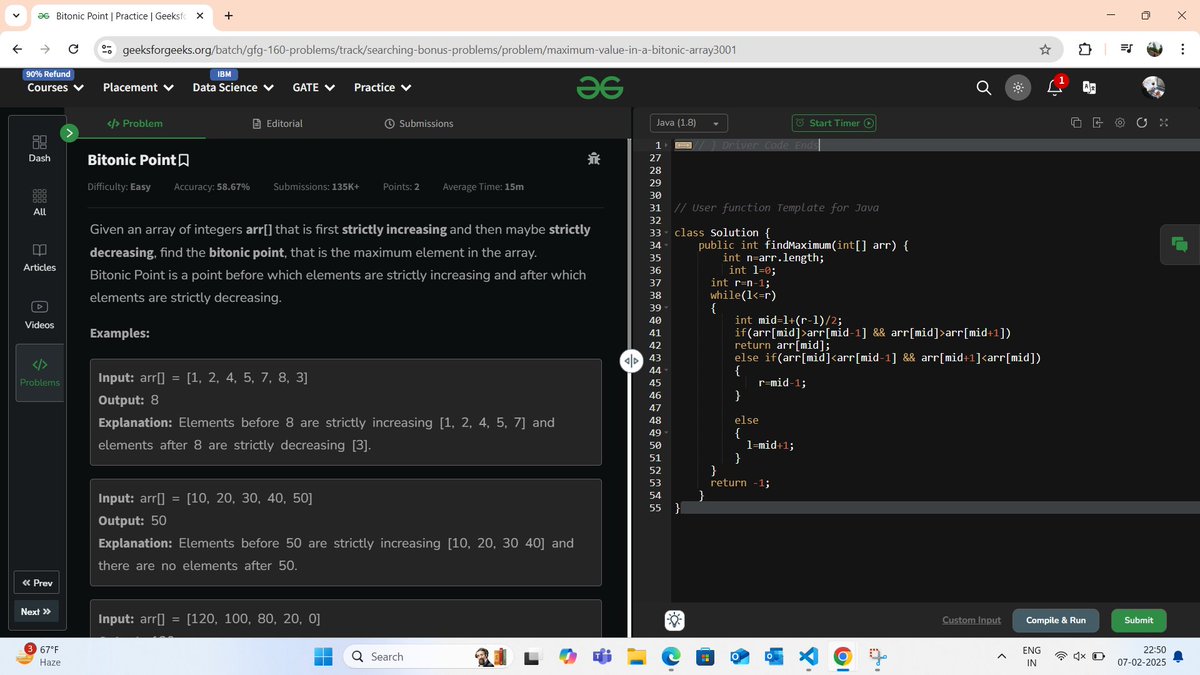Toggle the light/dark theme button
The image size is (1200, 675).
tap(1017, 88)
